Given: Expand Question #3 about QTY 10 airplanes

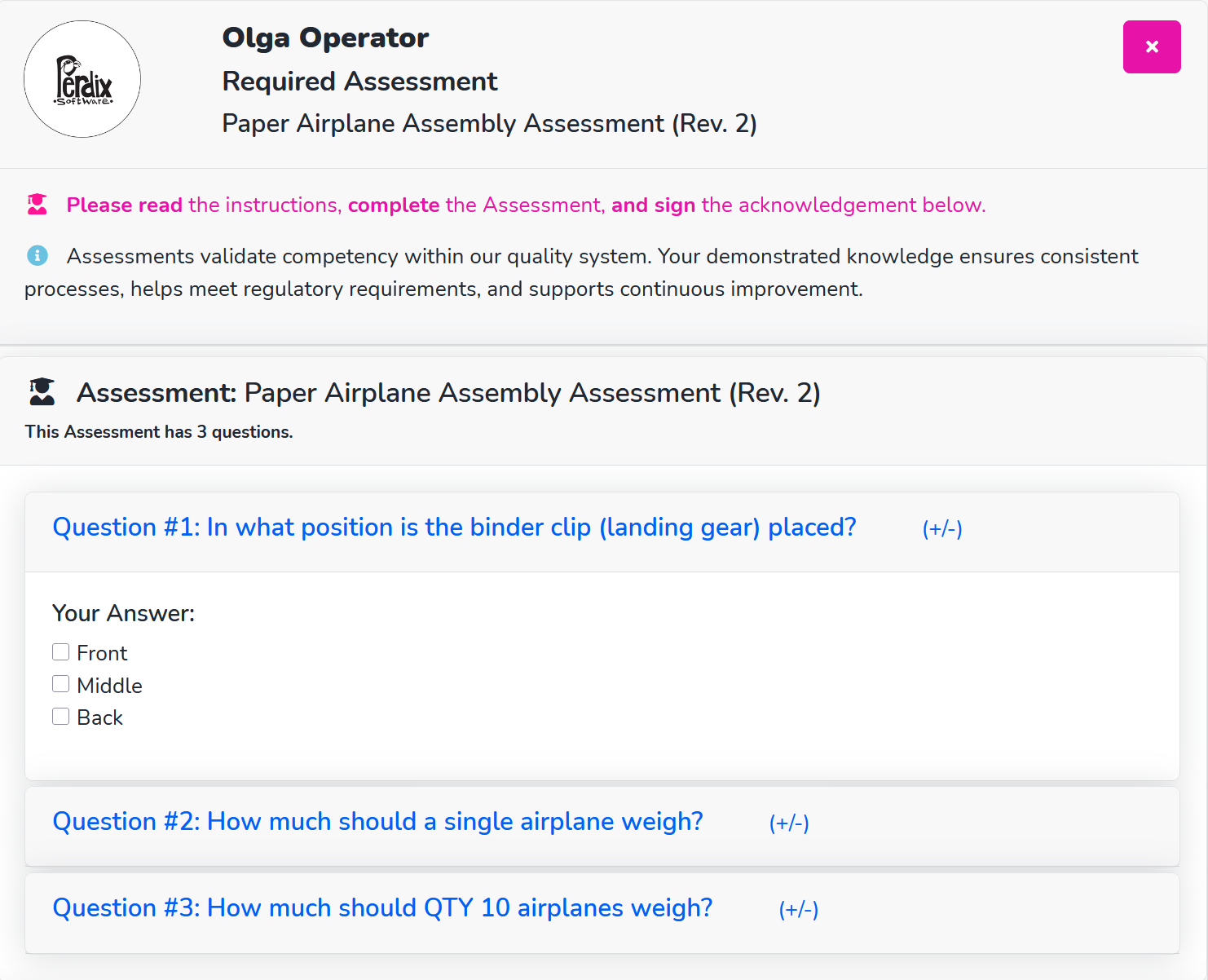Looking at the screenshot, I should tap(382, 908).
